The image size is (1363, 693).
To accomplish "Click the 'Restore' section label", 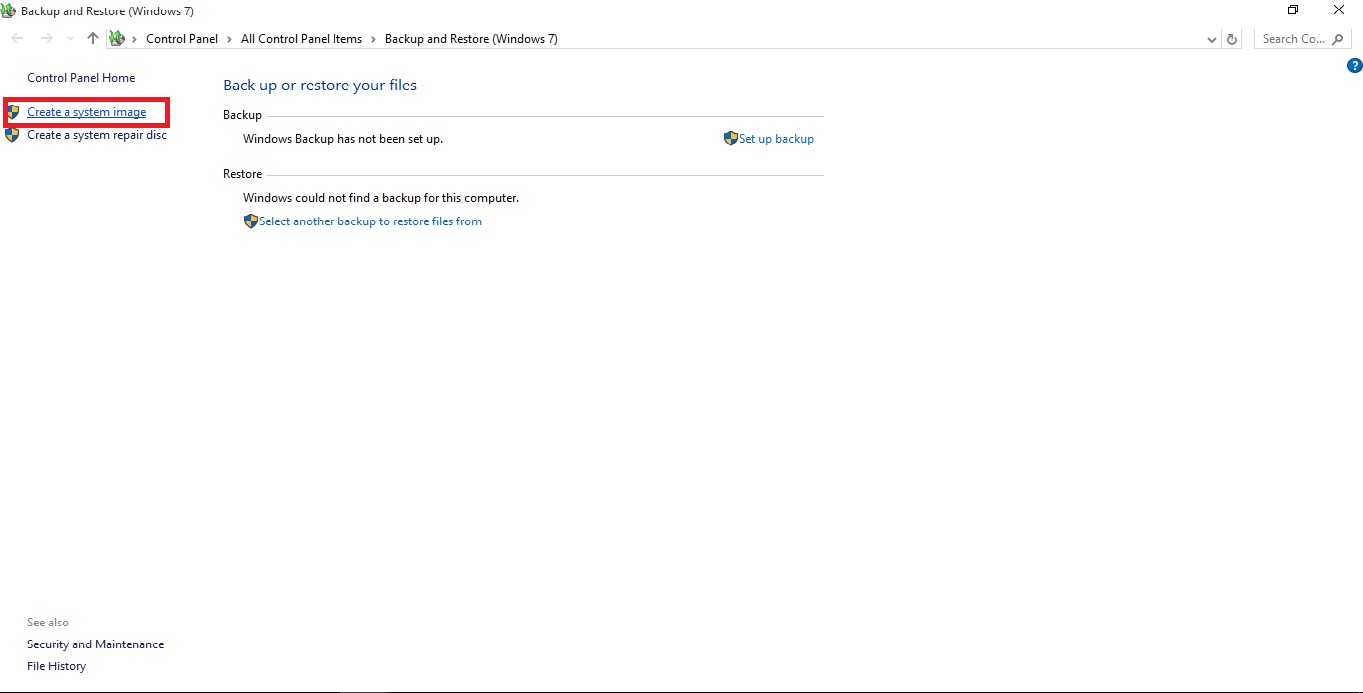I will coord(242,174).
